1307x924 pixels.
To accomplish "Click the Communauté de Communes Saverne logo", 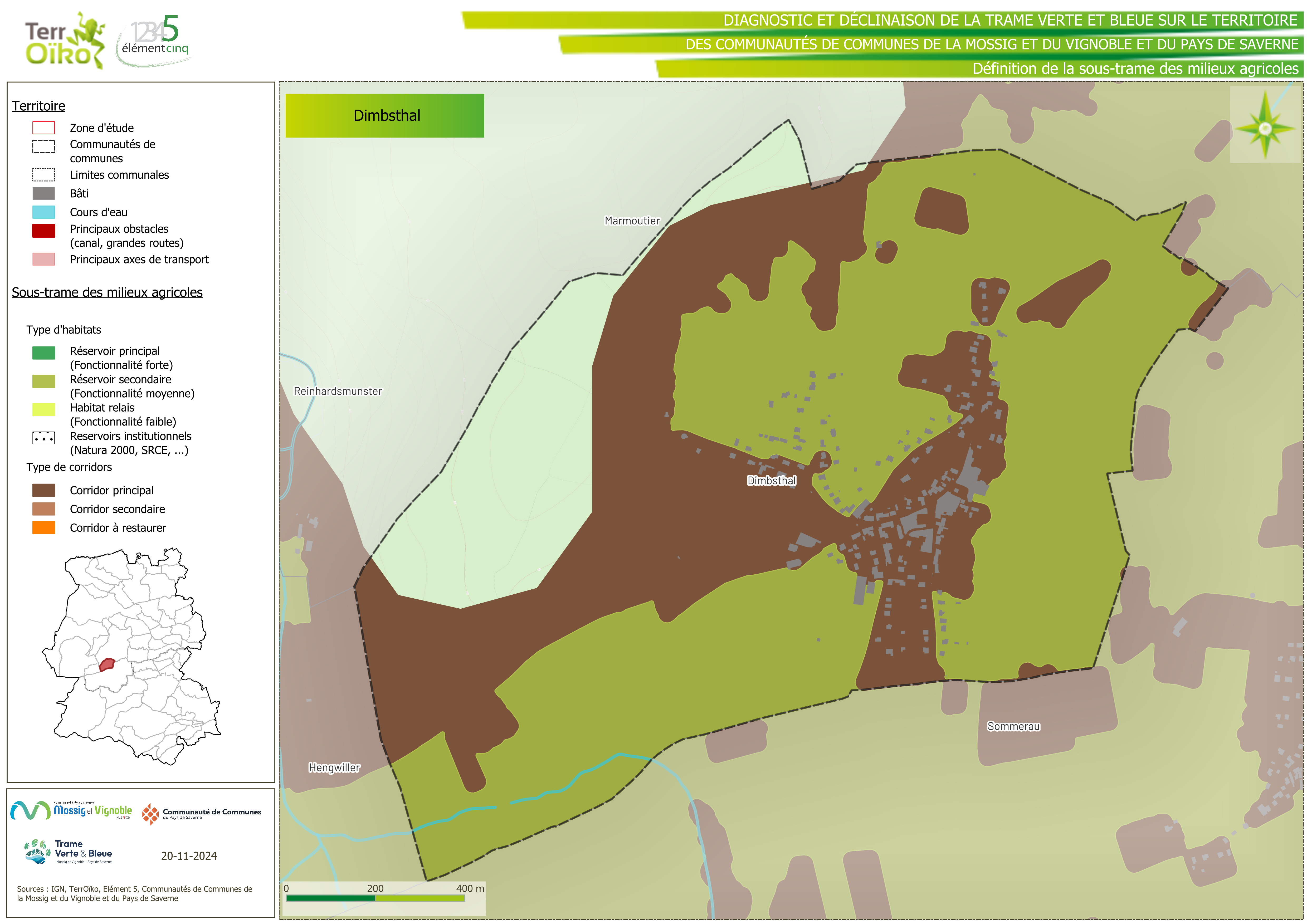I will click(201, 814).
